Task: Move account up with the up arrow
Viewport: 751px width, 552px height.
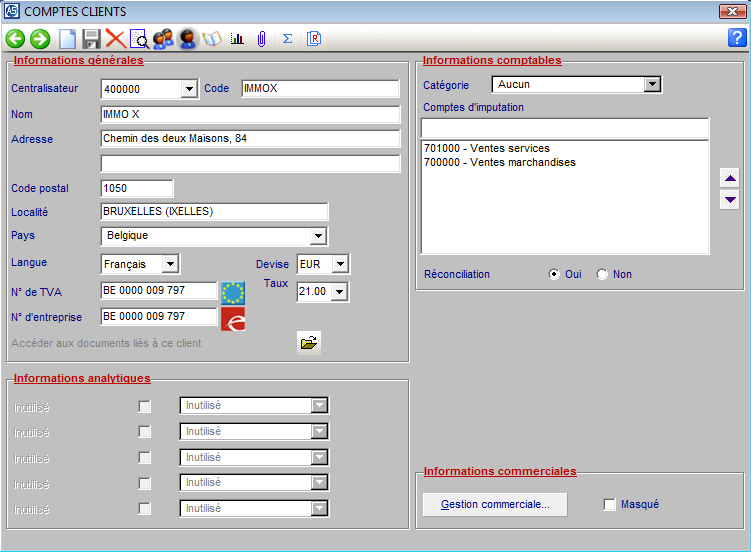Action: pyautogui.click(x=730, y=178)
